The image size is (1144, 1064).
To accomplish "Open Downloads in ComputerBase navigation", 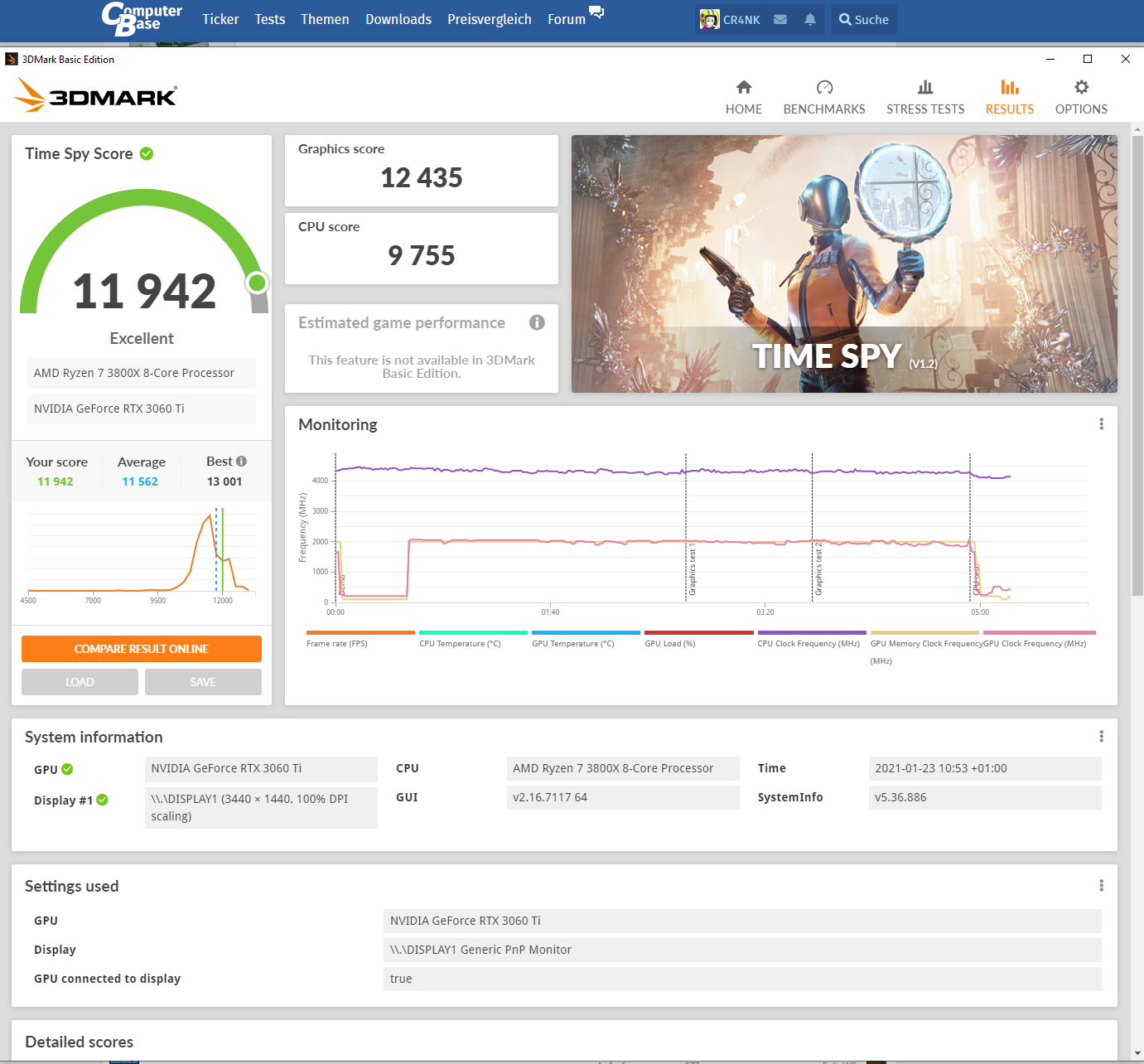I will [x=398, y=19].
